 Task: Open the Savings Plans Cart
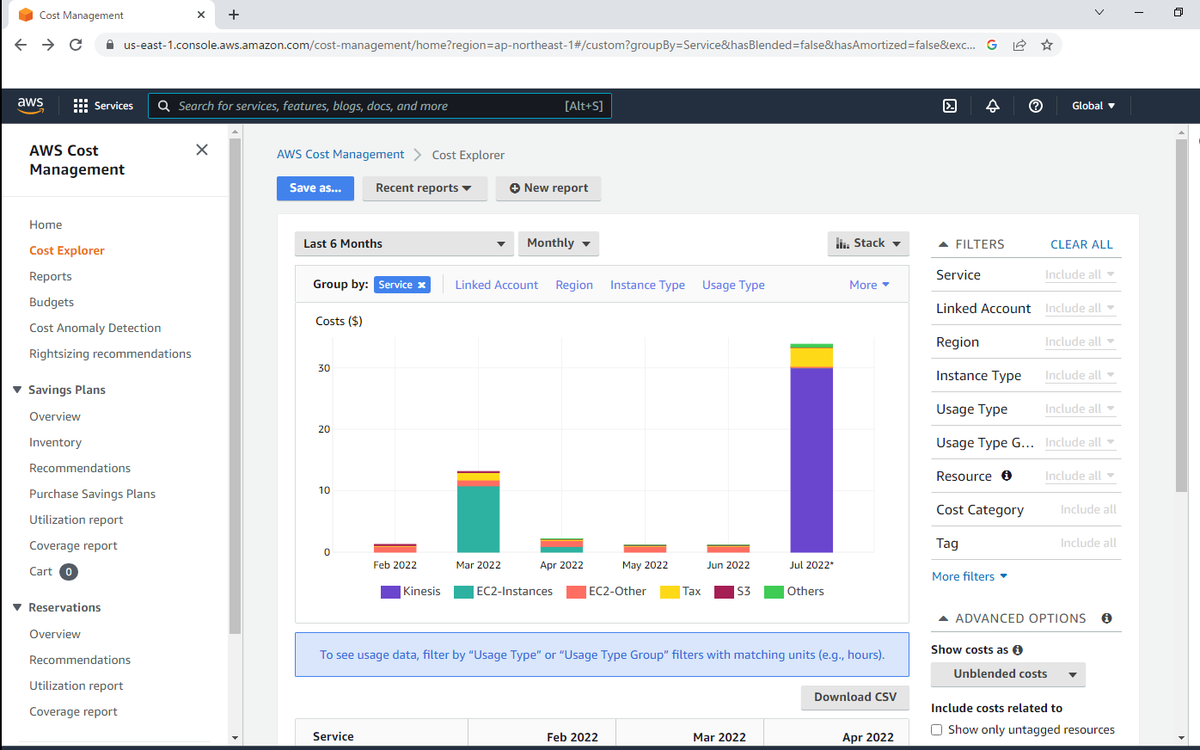(53, 572)
